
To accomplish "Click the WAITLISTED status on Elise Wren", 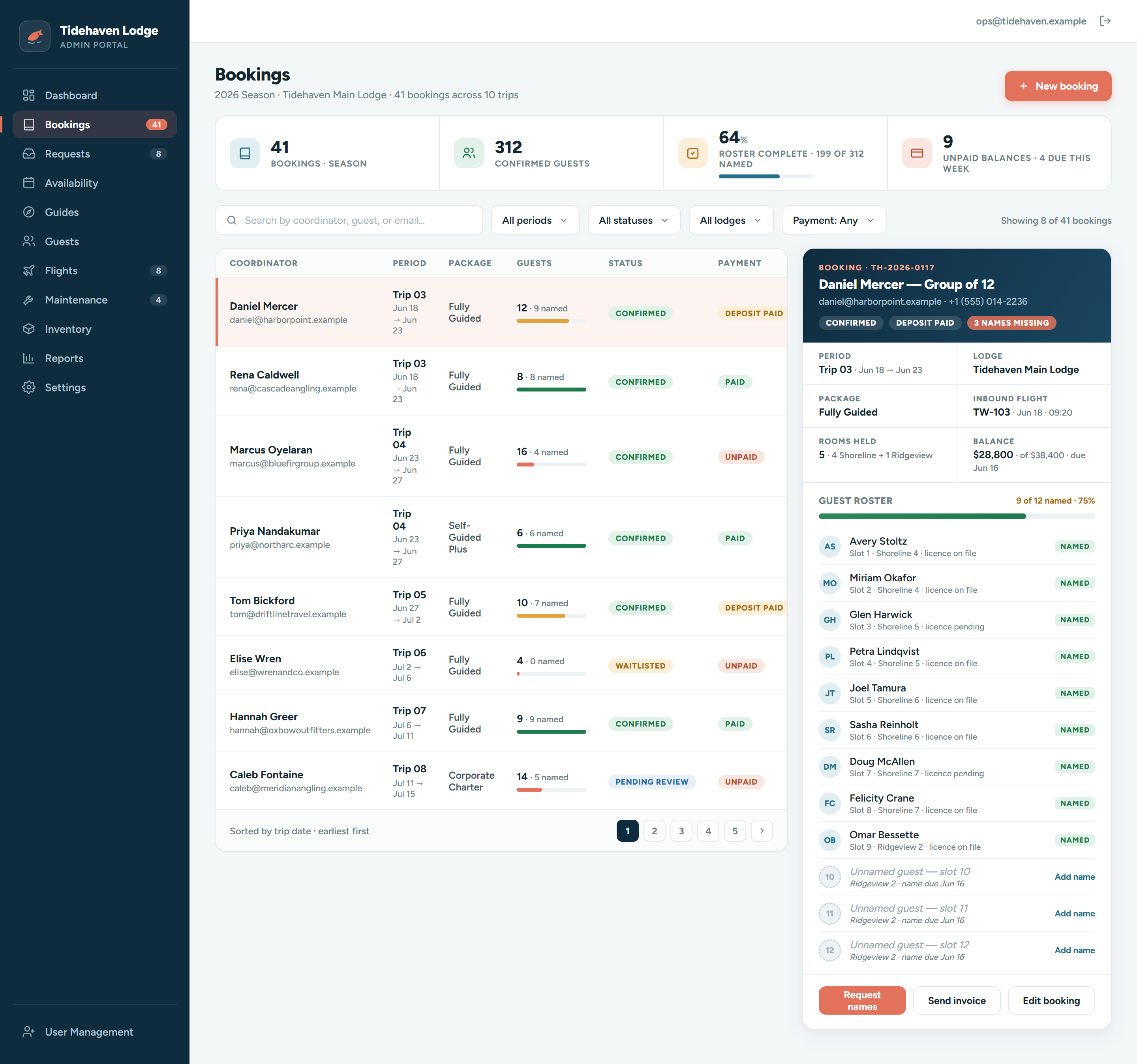I will pyautogui.click(x=640, y=665).
